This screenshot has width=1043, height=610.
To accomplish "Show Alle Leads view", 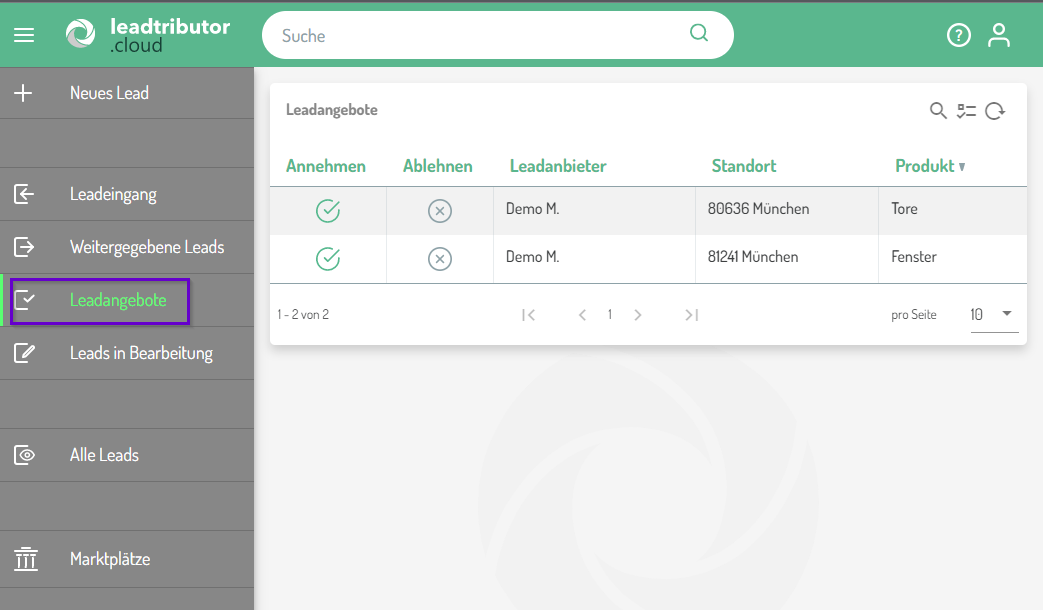I will pos(104,455).
